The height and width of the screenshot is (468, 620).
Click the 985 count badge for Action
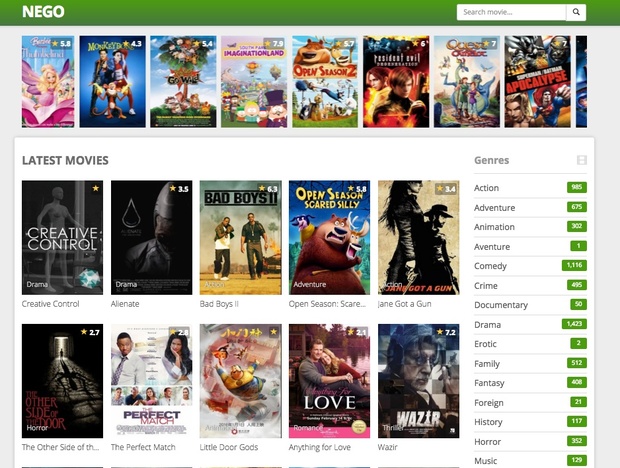point(577,187)
